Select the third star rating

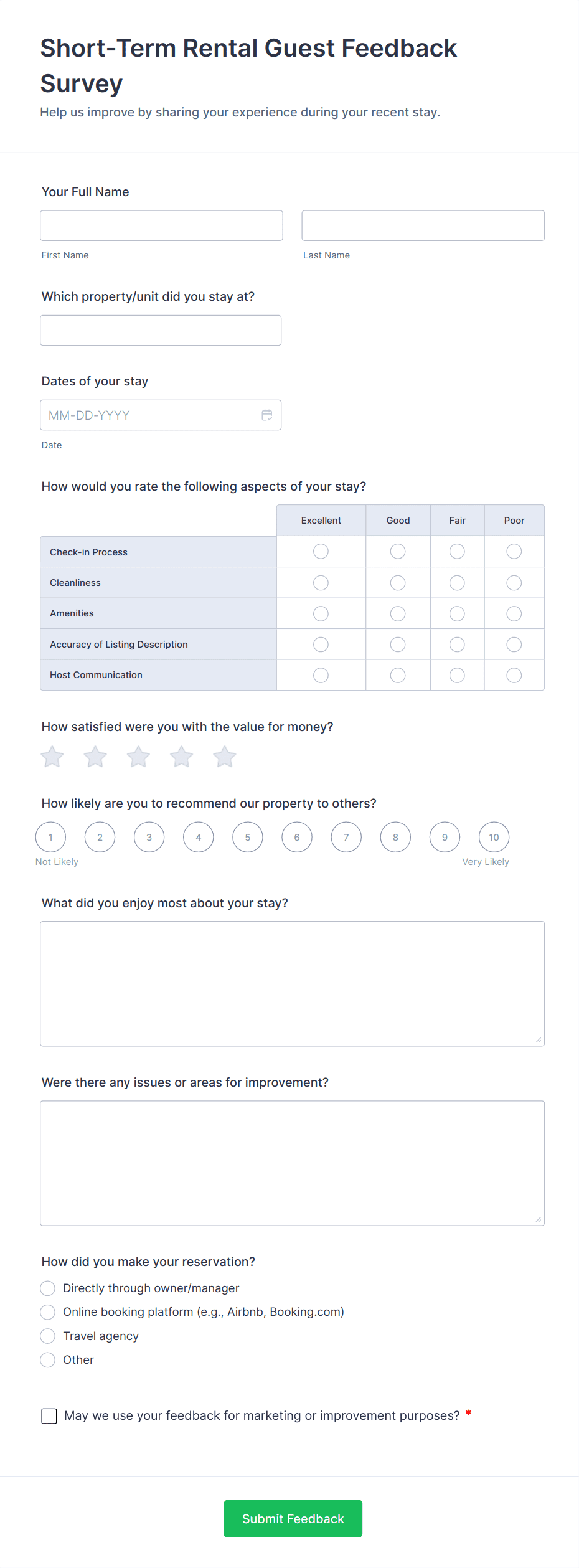138,756
